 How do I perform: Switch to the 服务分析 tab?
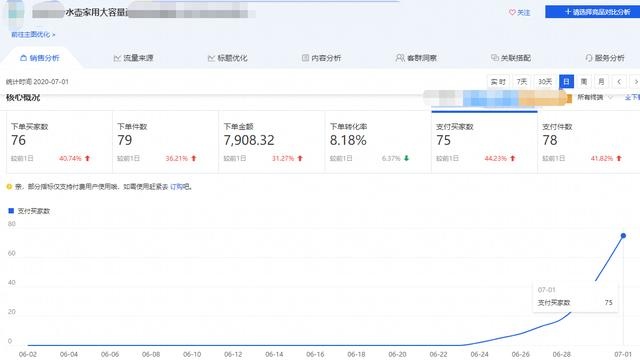pos(604,58)
